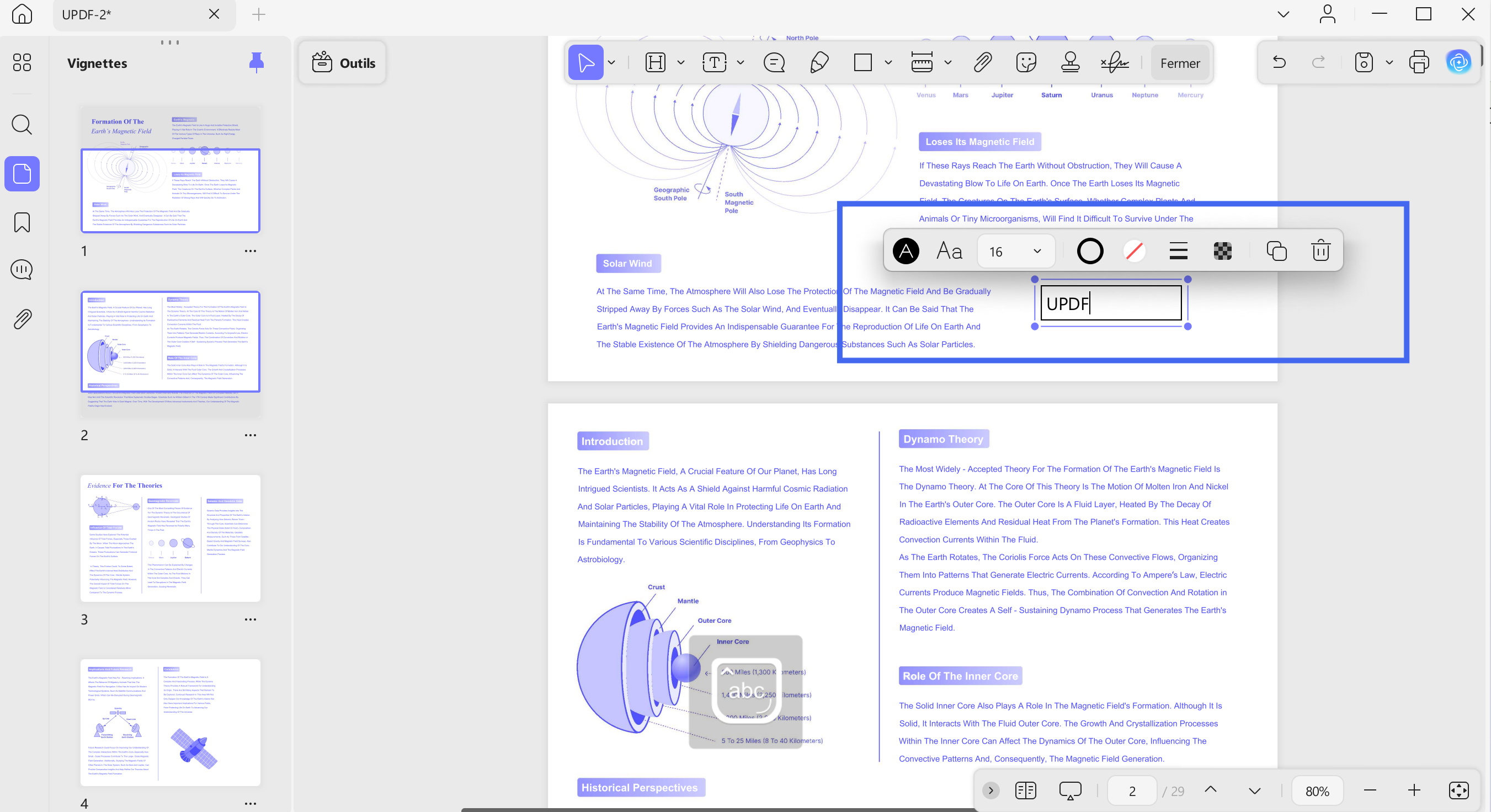
Task: Change the black text color swatch
Action: 906,250
